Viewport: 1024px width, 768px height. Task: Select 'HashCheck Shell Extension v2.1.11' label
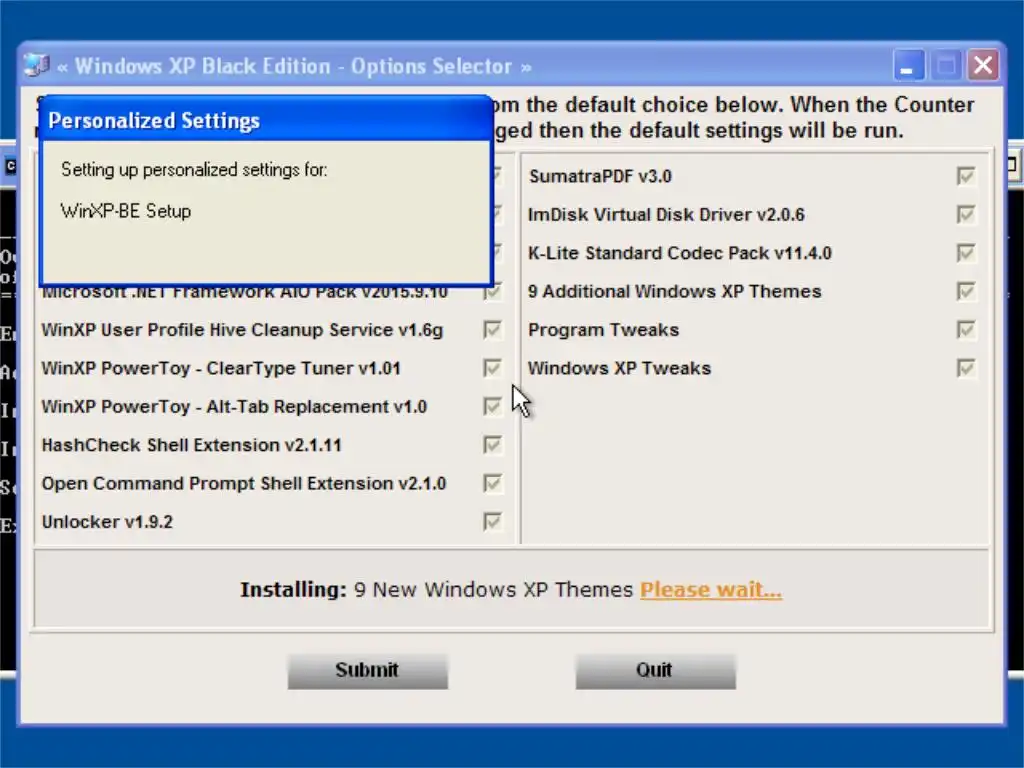click(191, 445)
